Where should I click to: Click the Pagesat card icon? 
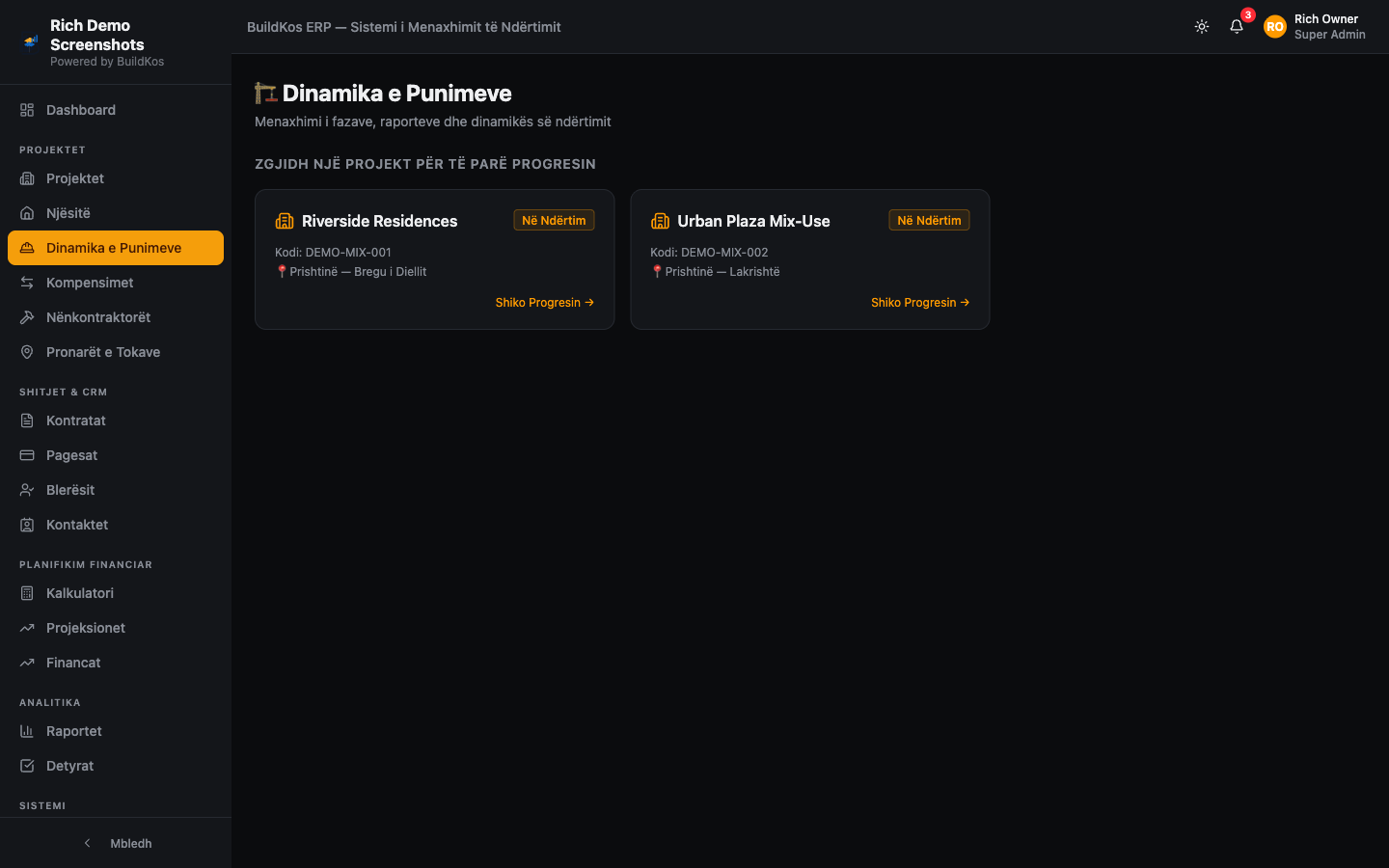pos(27,455)
